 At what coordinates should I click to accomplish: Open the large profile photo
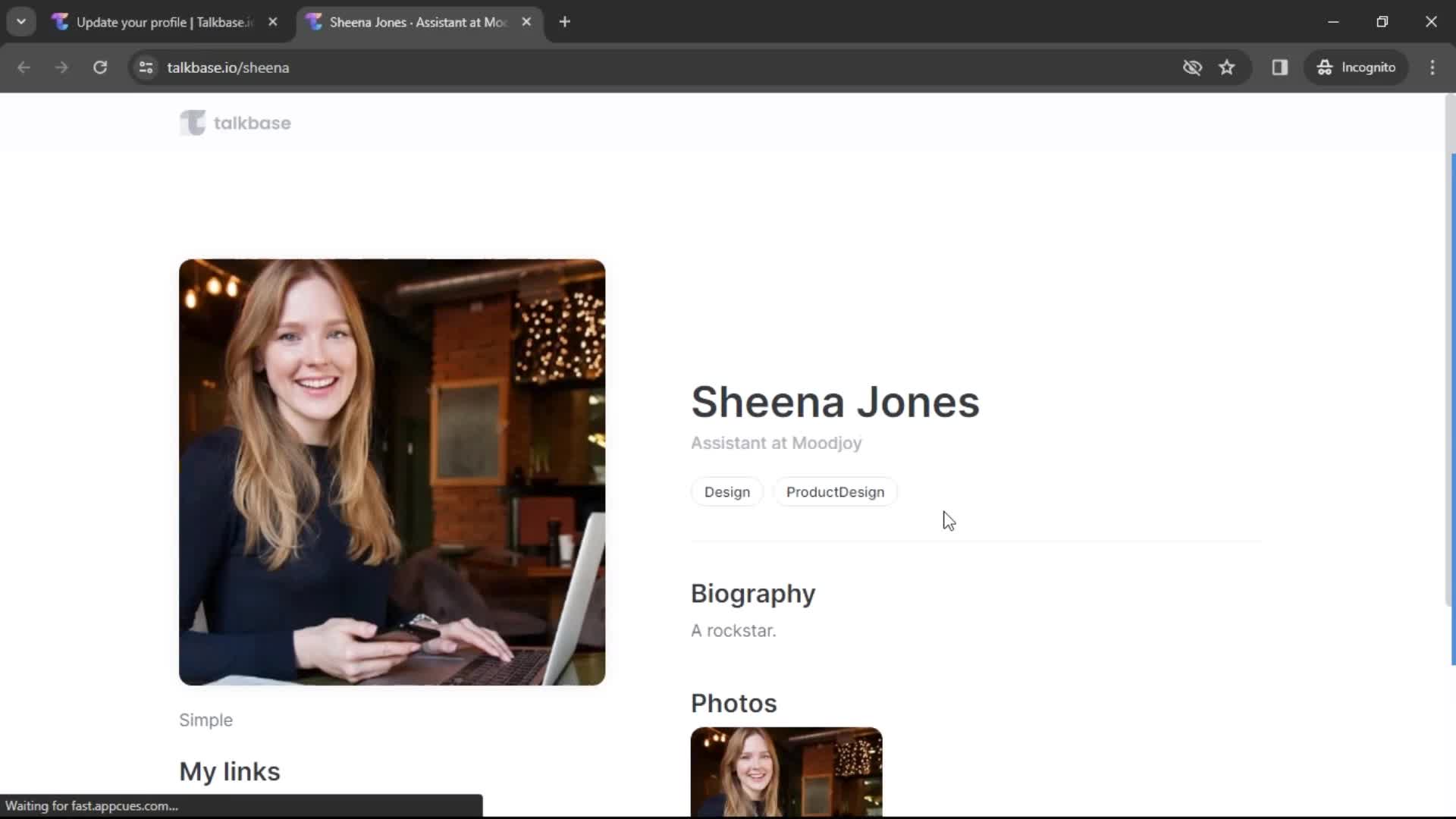coord(392,472)
